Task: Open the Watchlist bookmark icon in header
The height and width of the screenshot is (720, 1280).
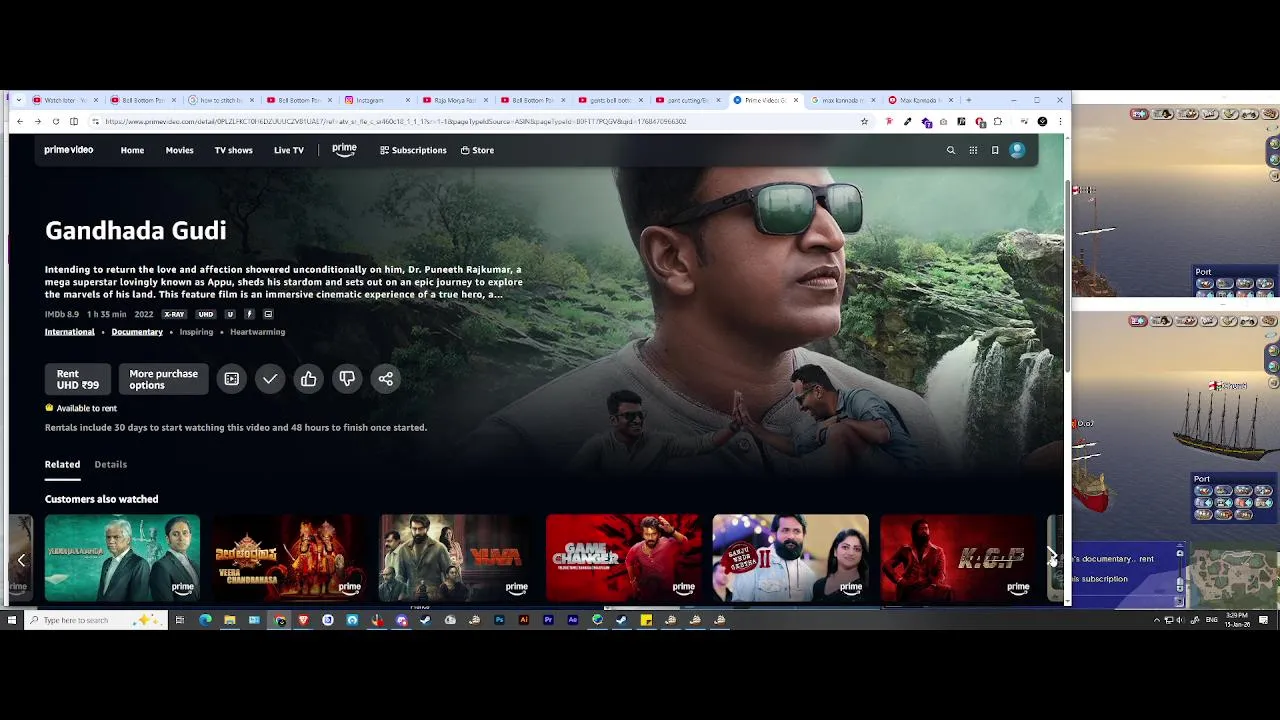Action: click(995, 150)
